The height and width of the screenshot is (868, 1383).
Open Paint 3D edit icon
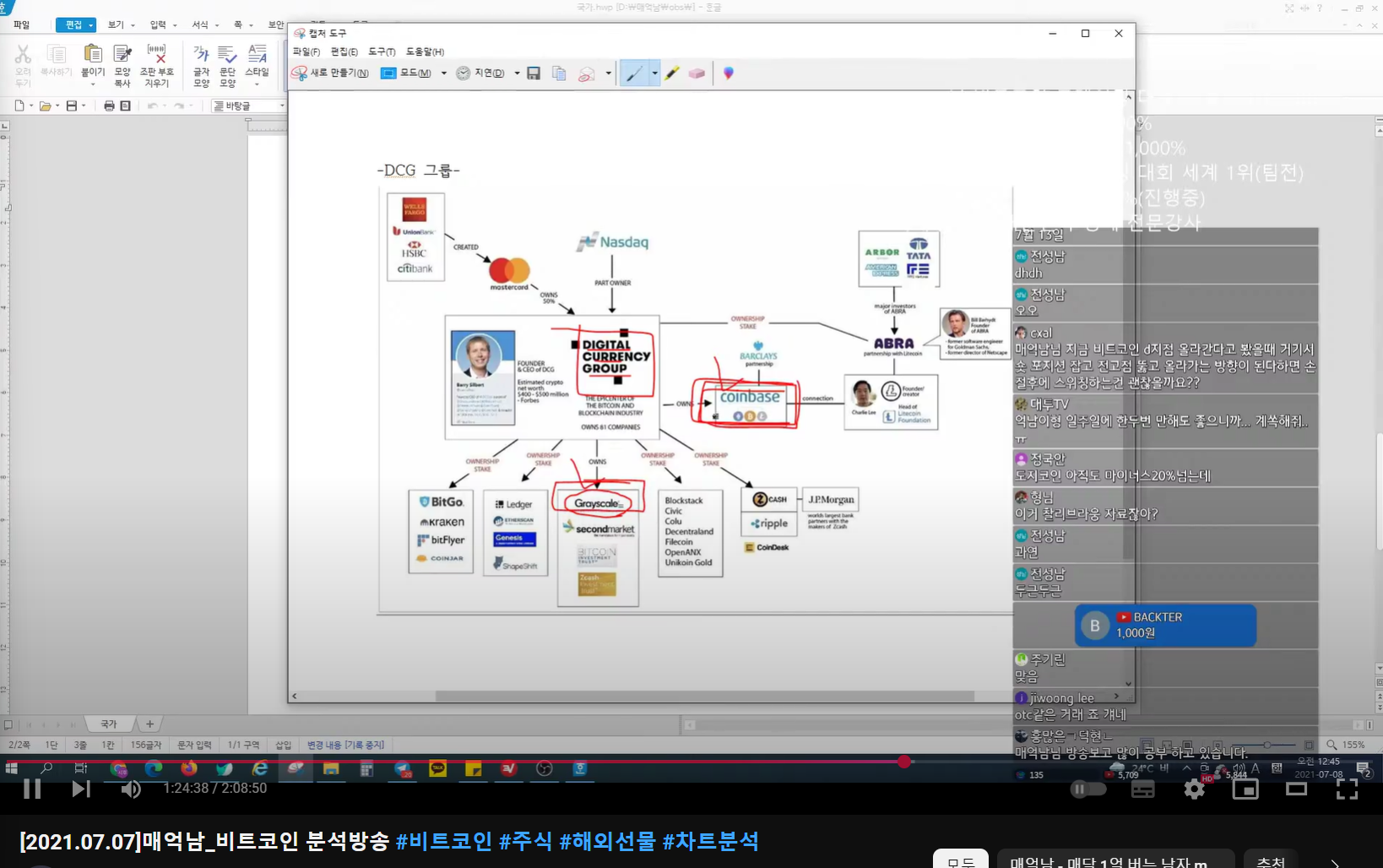click(x=729, y=73)
